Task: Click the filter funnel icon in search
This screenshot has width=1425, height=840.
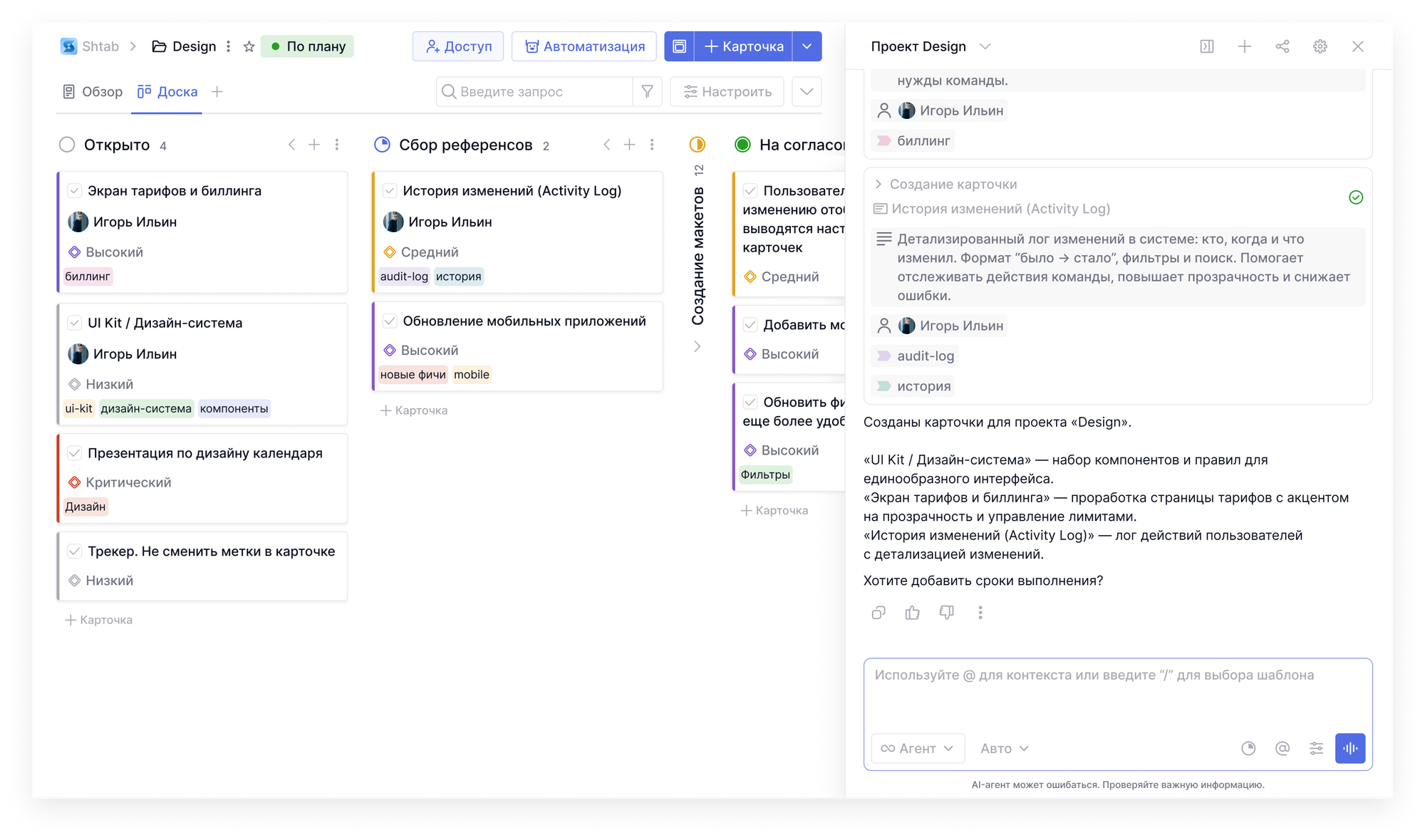Action: 647,91
